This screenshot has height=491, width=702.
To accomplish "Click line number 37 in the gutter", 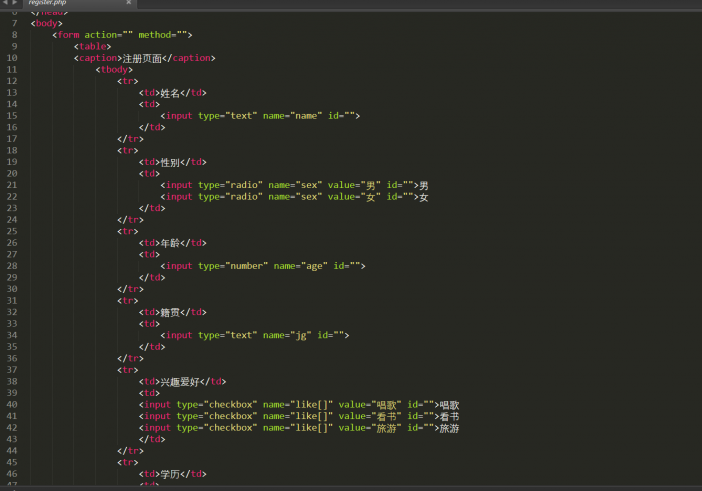I will pyautogui.click(x=12, y=370).
